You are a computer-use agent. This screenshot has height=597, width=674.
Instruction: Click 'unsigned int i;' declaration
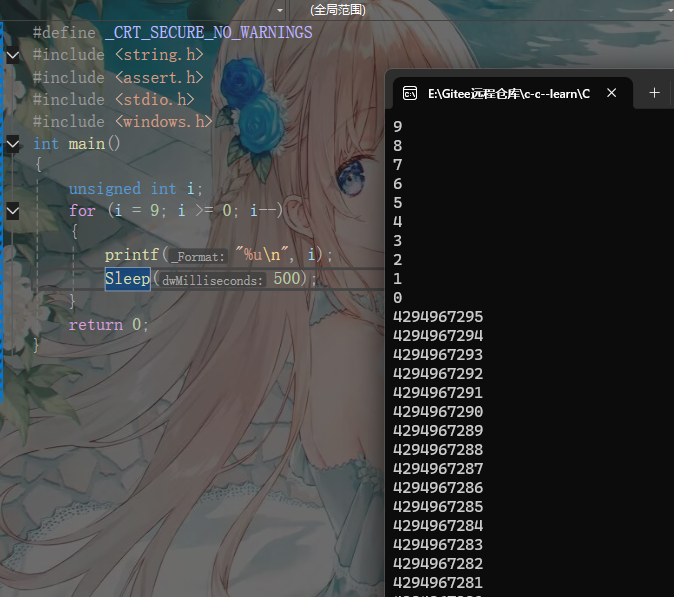pyautogui.click(x=135, y=189)
